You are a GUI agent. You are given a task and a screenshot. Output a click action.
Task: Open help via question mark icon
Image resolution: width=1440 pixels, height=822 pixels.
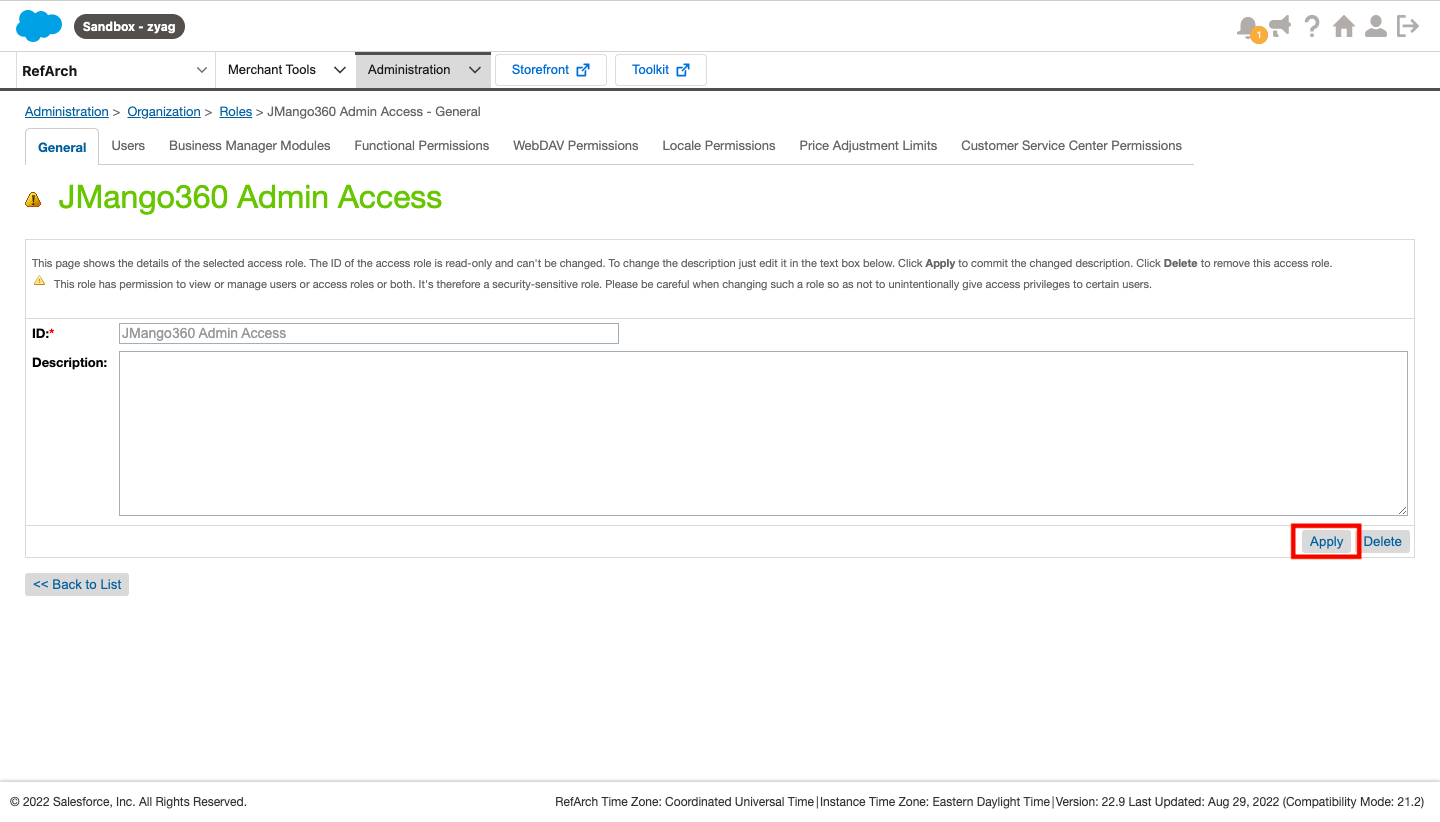pos(1312,26)
